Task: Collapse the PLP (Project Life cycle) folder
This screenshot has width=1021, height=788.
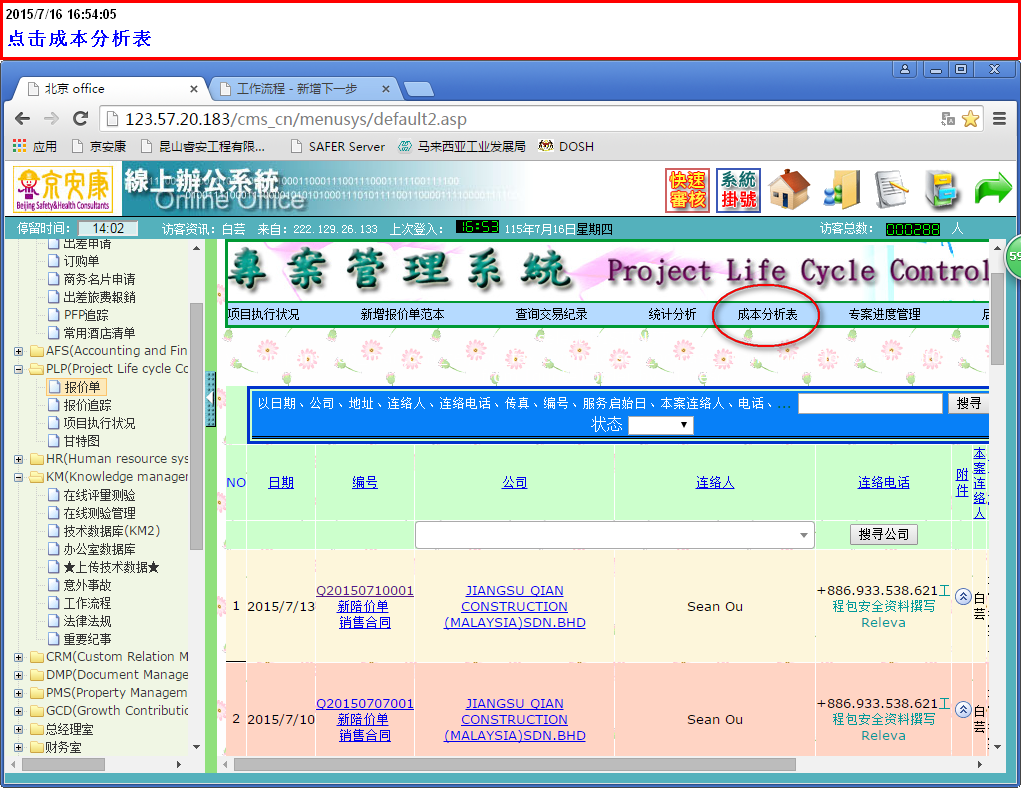Action: pos(19,369)
